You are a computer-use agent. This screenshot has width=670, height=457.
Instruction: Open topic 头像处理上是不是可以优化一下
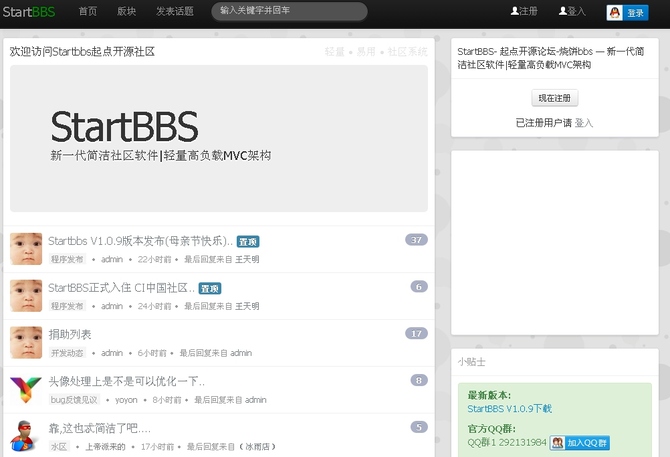point(126,381)
